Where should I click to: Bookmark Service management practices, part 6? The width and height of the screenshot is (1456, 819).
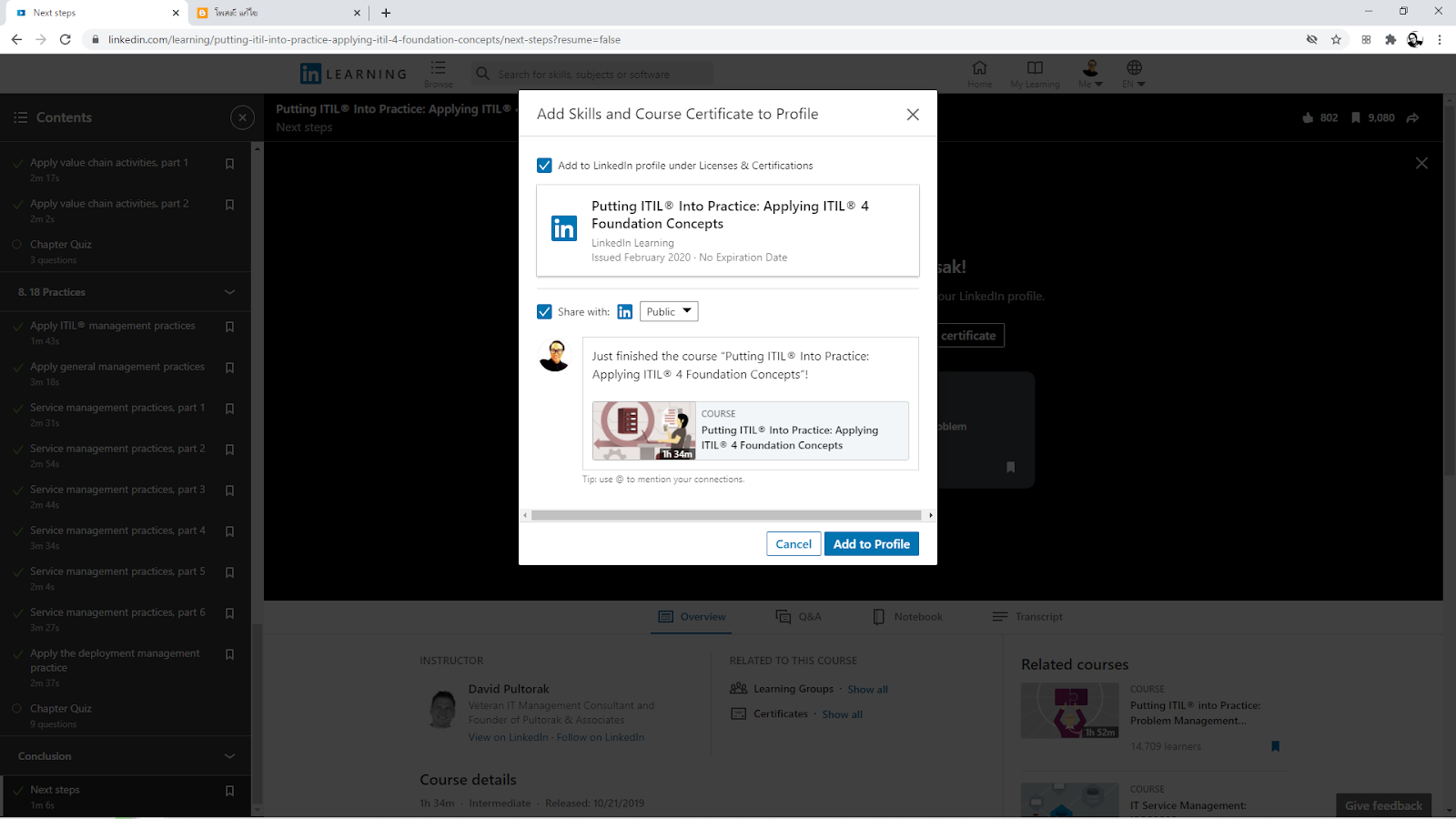click(229, 613)
